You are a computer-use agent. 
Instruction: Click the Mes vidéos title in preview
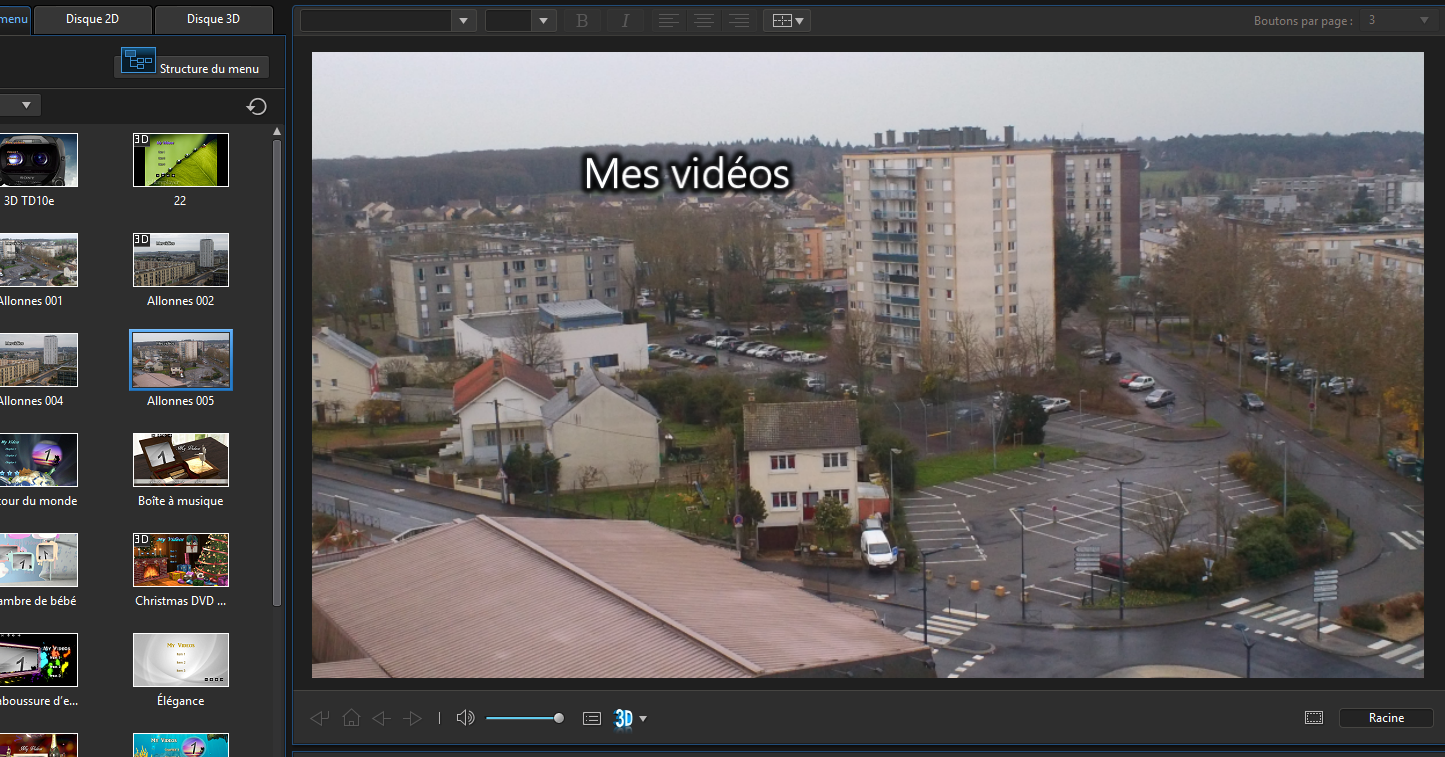click(x=687, y=174)
